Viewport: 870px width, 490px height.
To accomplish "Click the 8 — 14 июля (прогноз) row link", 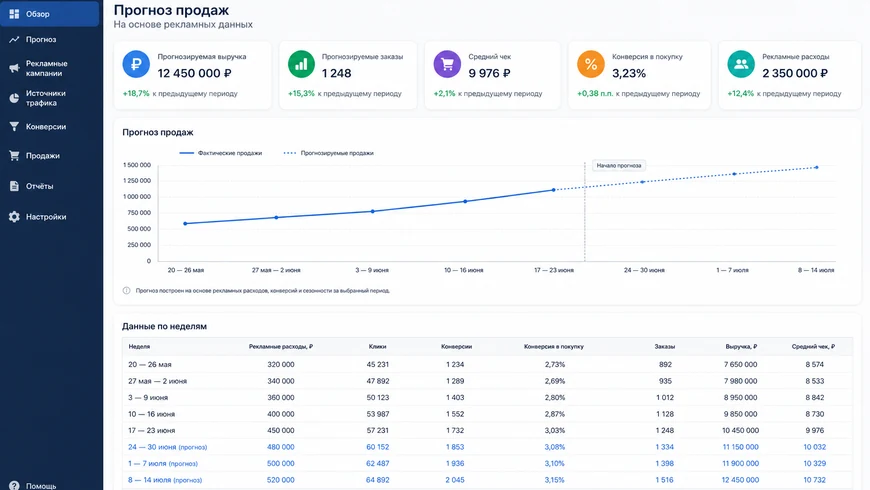I will click(165, 480).
